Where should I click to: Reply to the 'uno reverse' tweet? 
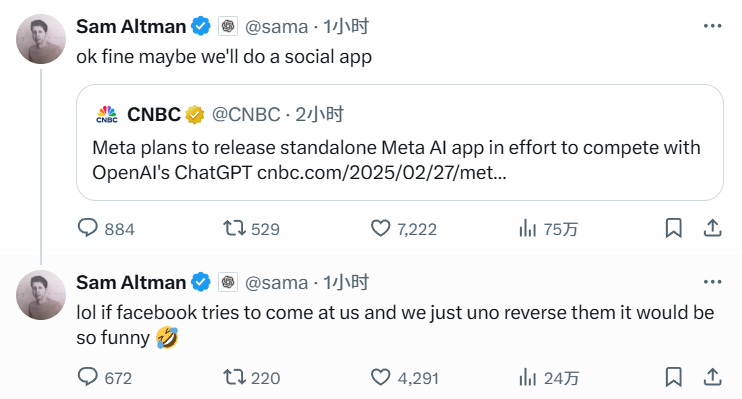pyautogui.click(x=88, y=377)
